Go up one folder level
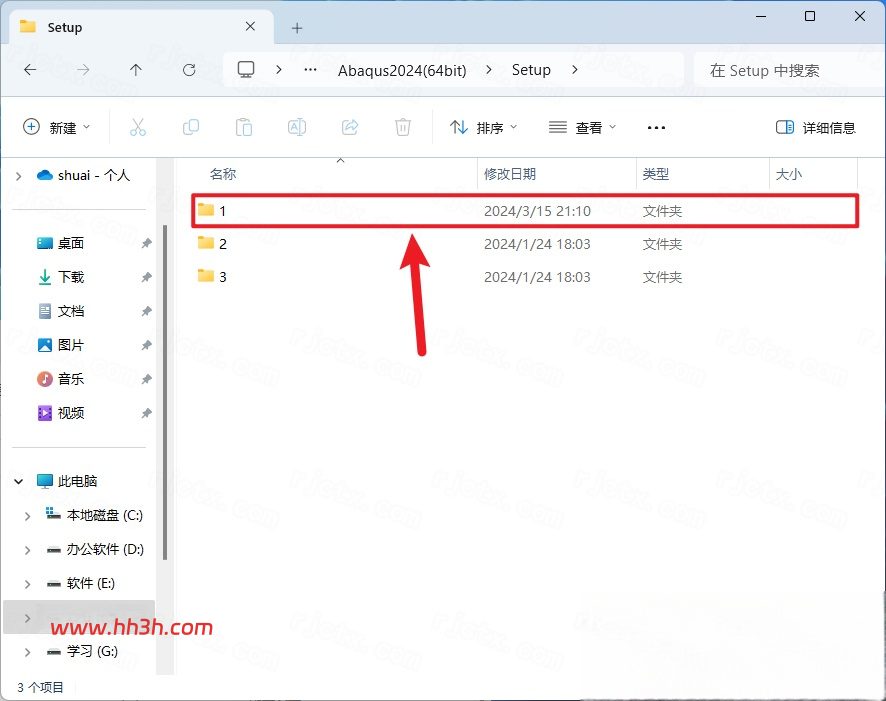The width and height of the screenshot is (886, 701). point(136,70)
